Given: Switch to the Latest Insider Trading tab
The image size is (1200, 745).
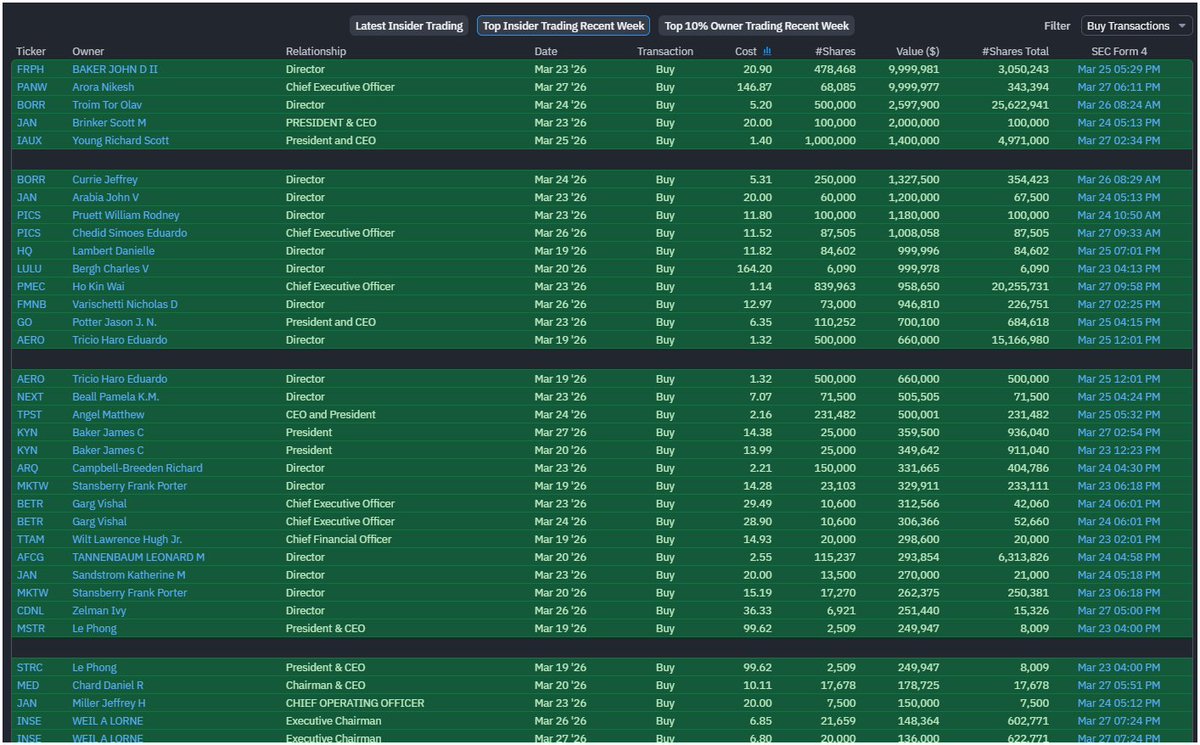Looking at the screenshot, I should coord(407,25).
